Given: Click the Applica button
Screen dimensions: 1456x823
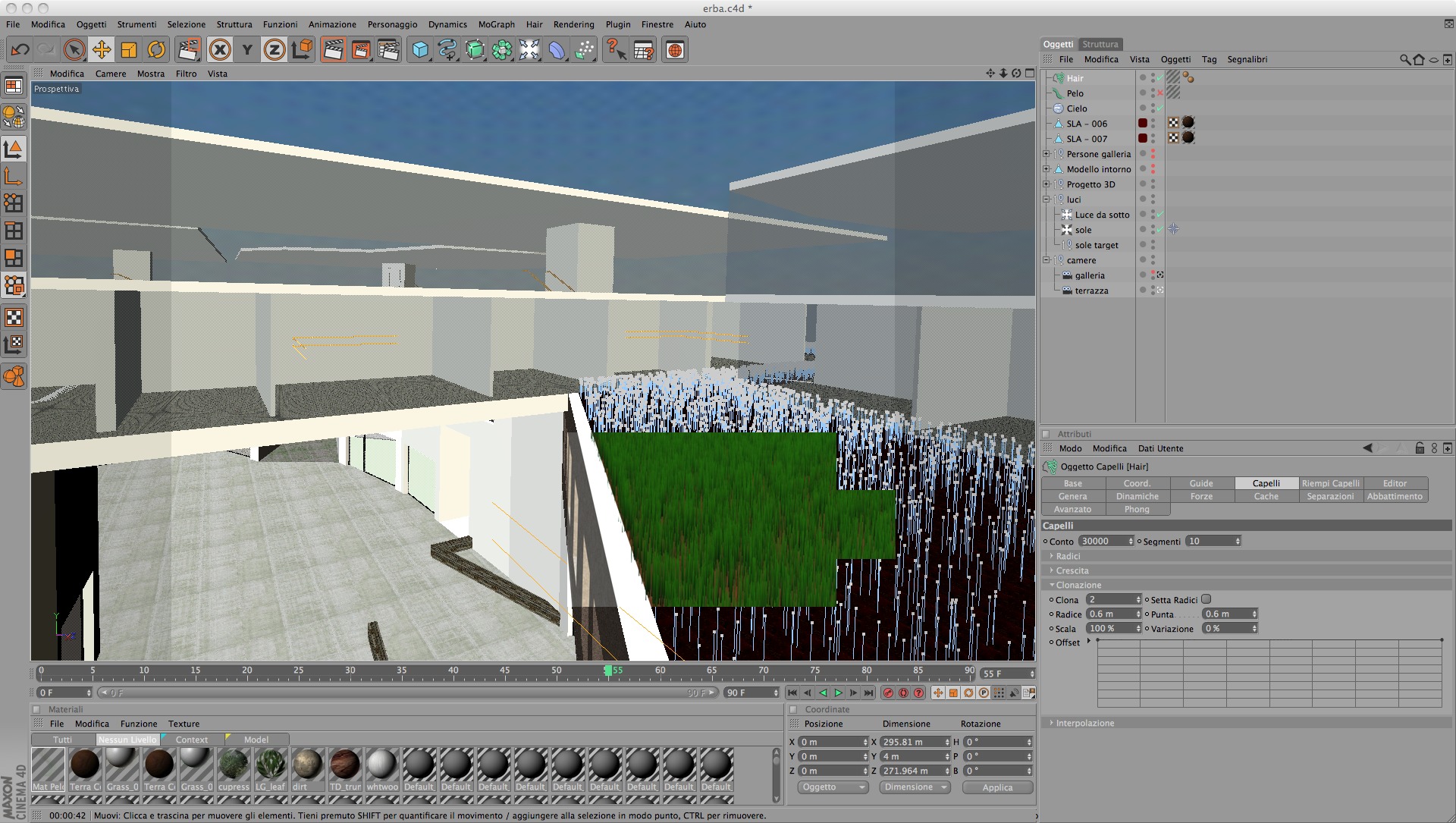Looking at the screenshot, I should click(x=997, y=787).
